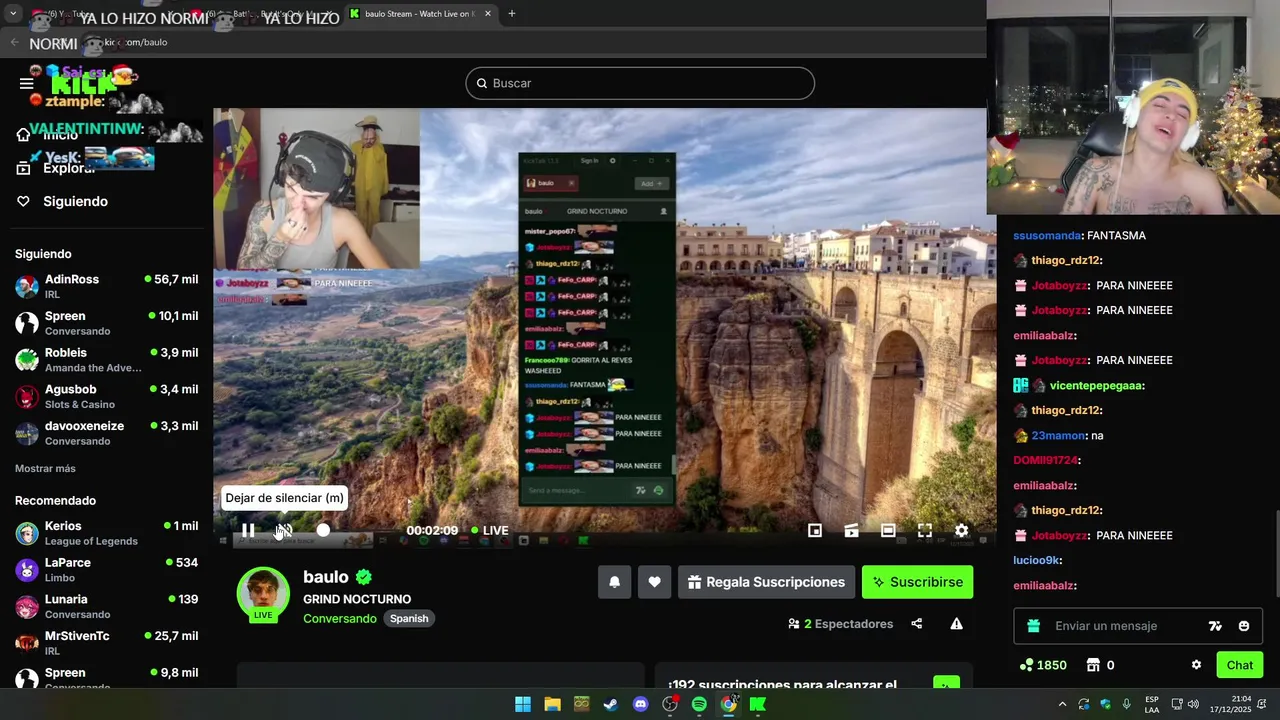Open OBS Studio from the taskbar
This screenshot has height=720, width=1280.
click(x=670, y=704)
